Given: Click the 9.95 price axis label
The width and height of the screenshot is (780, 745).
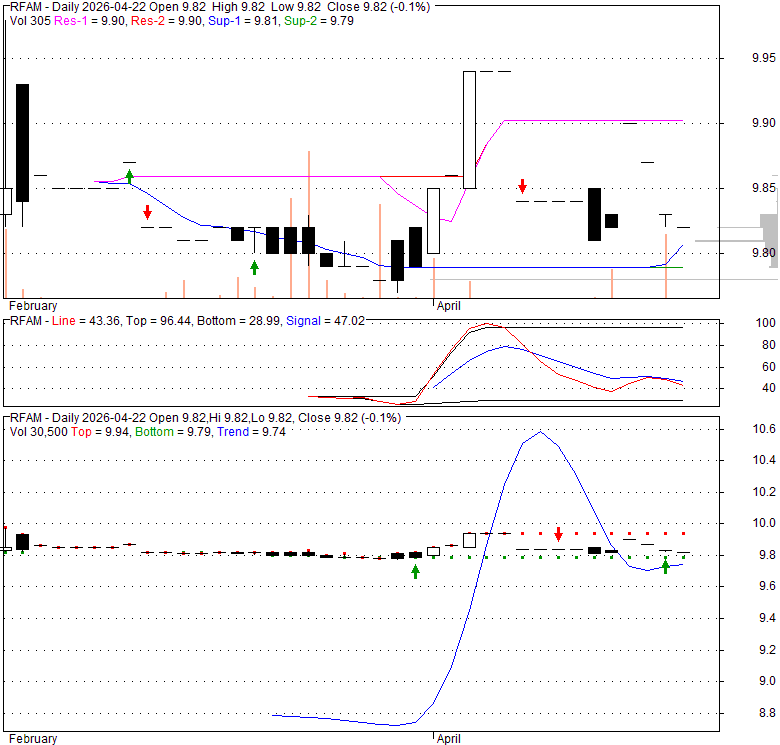Looking at the screenshot, I should [x=764, y=58].
